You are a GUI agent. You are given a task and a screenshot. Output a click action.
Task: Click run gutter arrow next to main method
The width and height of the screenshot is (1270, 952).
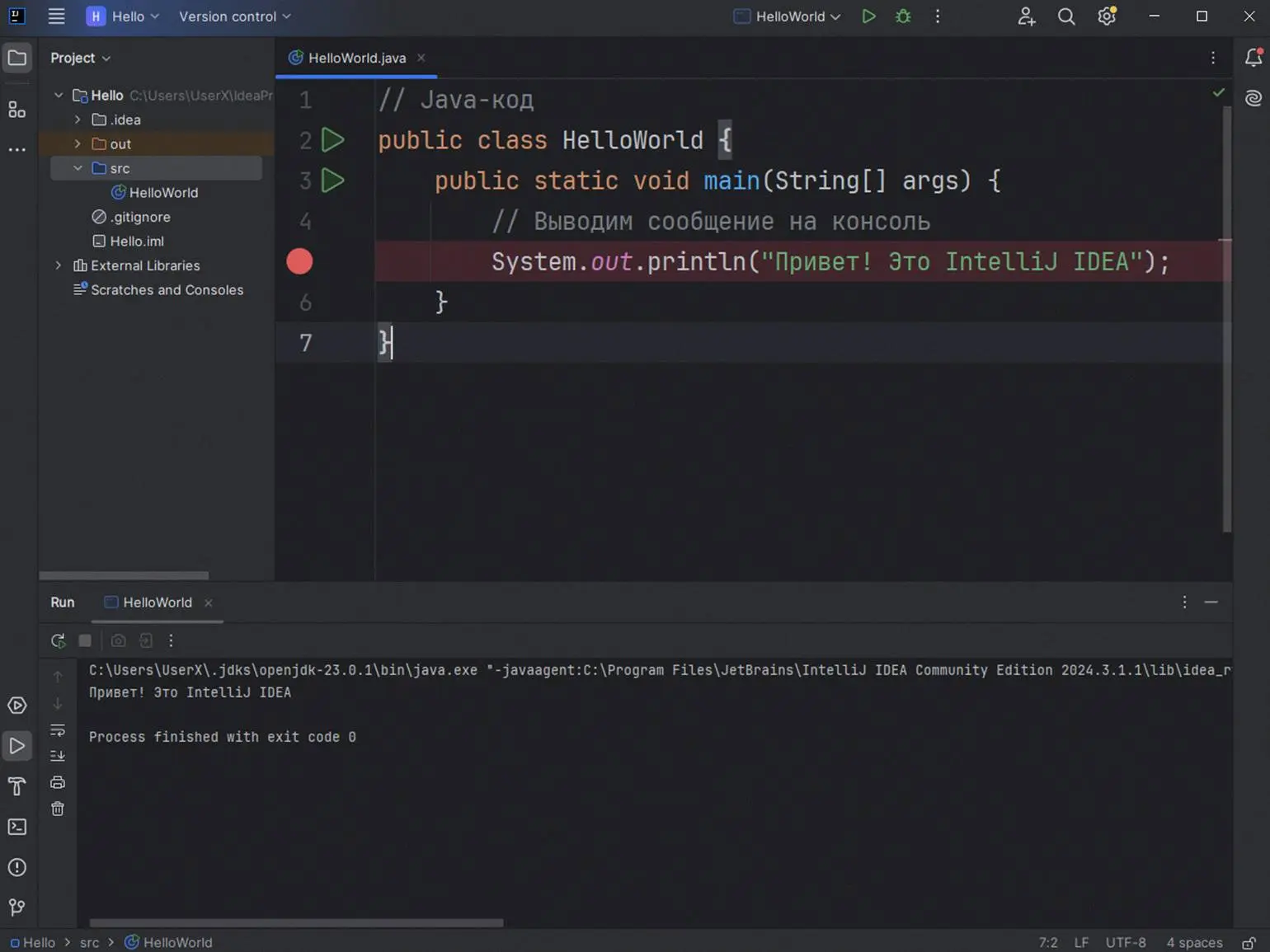pyautogui.click(x=332, y=181)
